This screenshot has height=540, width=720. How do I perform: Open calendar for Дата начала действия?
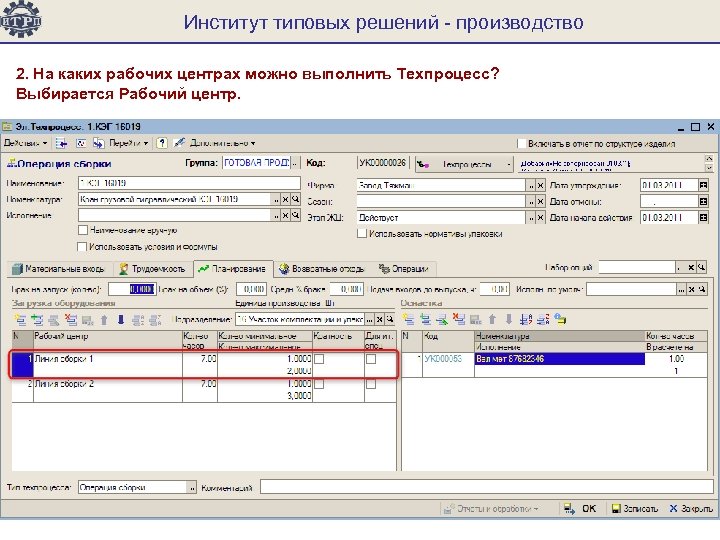click(x=703, y=218)
